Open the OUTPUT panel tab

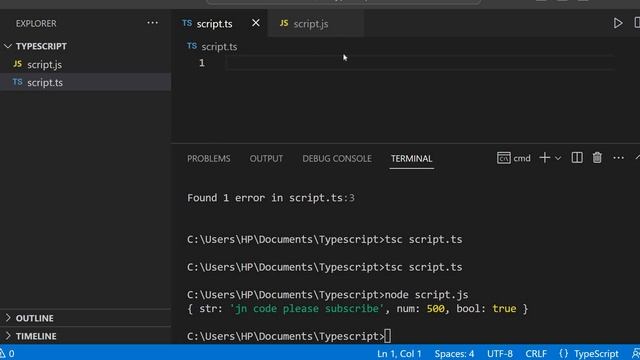pyautogui.click(x=266, y=158)
